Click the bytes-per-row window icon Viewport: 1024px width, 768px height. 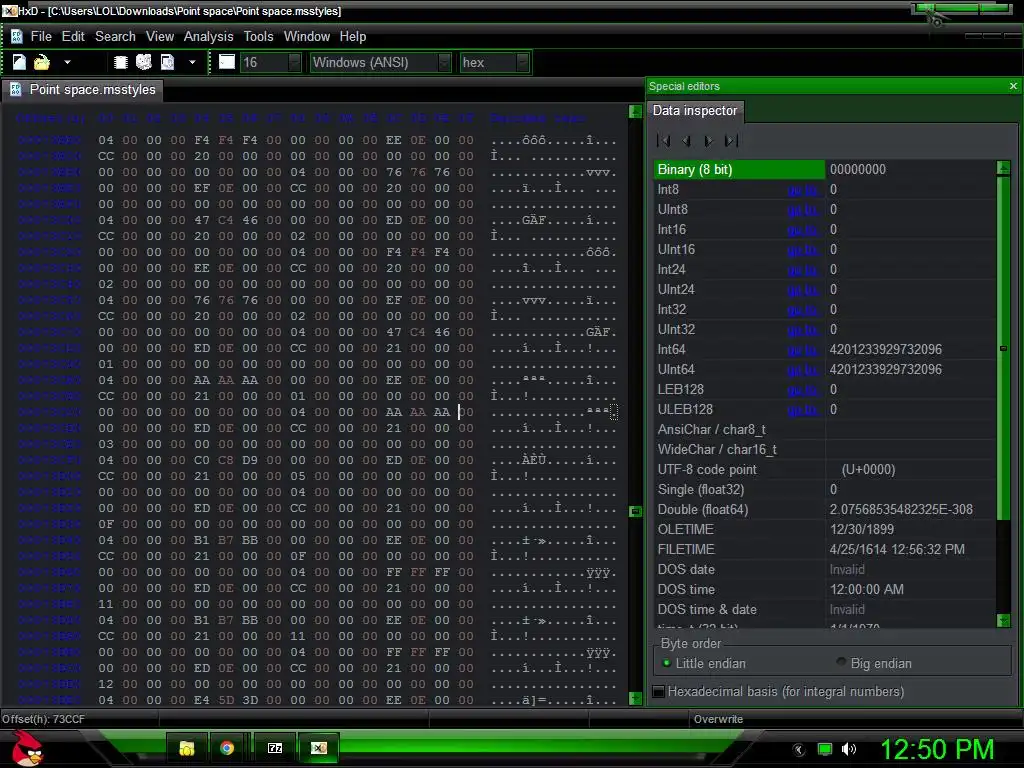tap(227, 62)
